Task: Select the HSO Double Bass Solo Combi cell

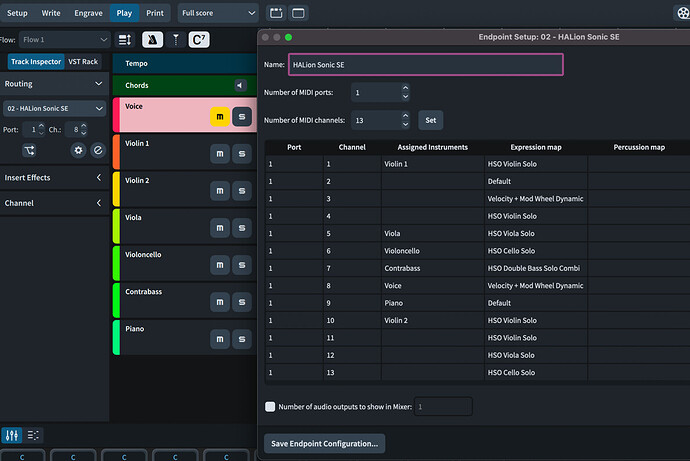Action: point(536,268)
